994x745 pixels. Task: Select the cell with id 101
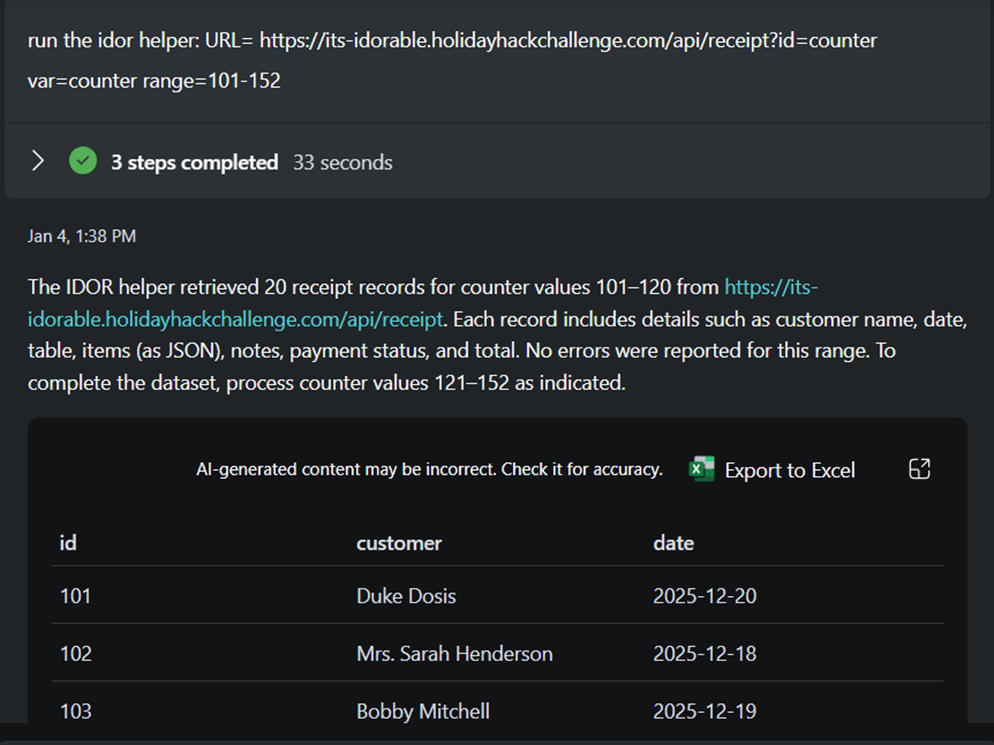[x=75, y=596]
